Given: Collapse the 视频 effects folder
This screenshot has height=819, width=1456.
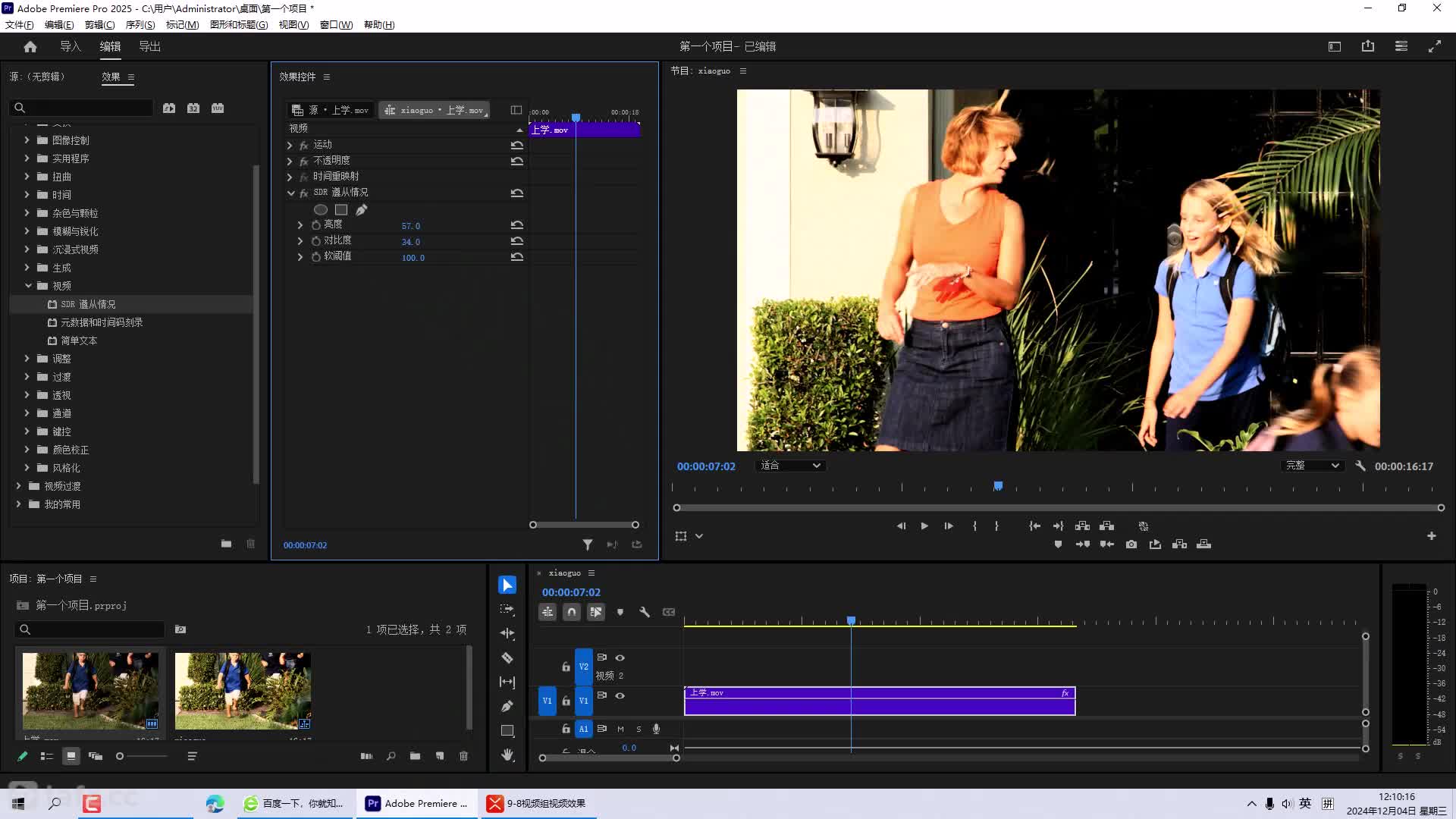Looking at the screenshot, I should pyautogui.click(x=28, y=286).
